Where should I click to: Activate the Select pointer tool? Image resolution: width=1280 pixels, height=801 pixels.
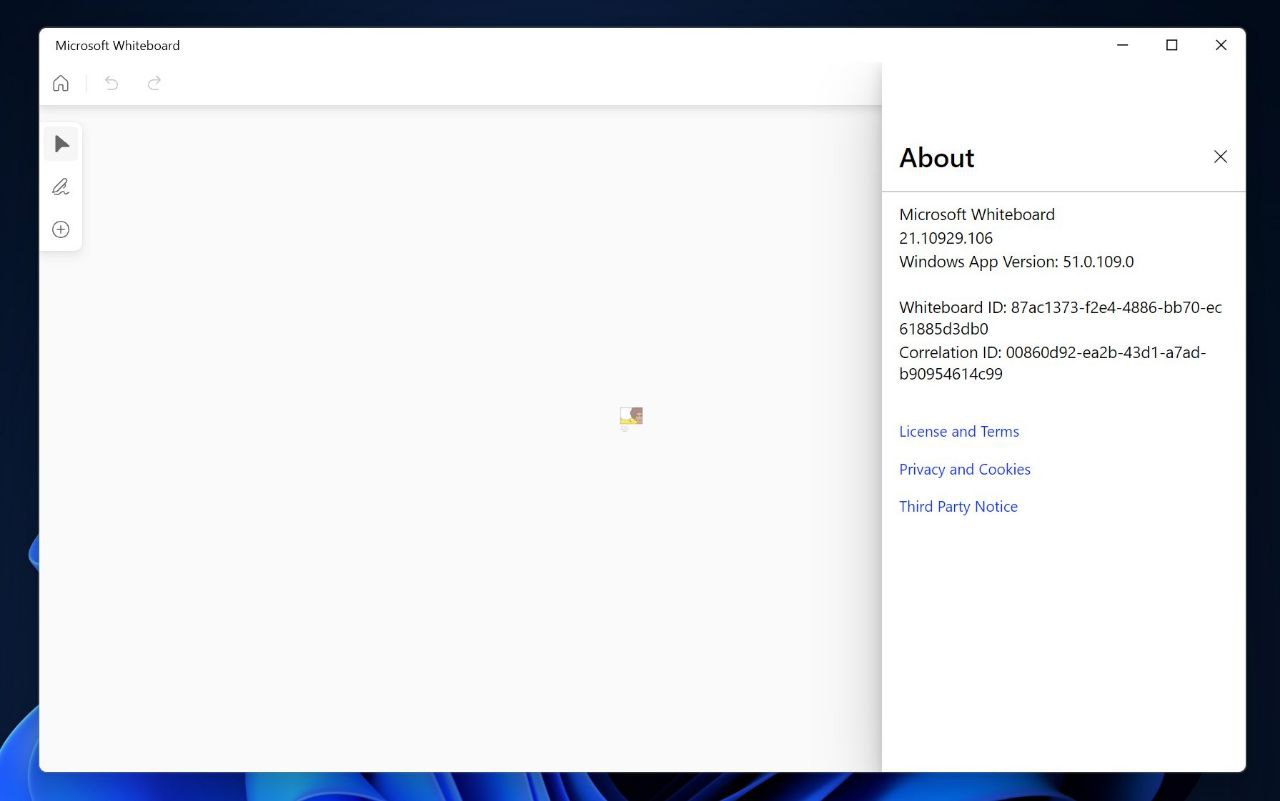(x=61, y=144)
